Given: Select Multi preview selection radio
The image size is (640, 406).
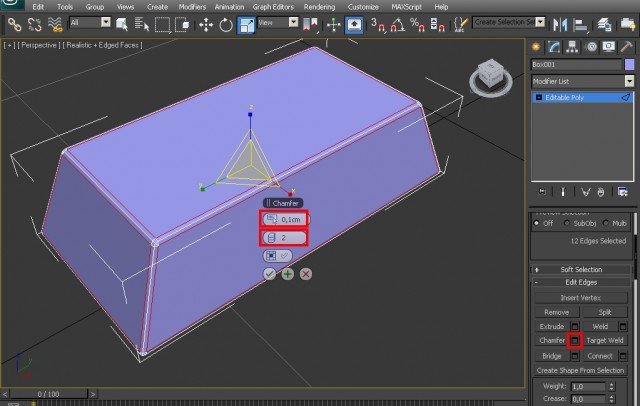Looking at the screenshot, I should 606,223.
